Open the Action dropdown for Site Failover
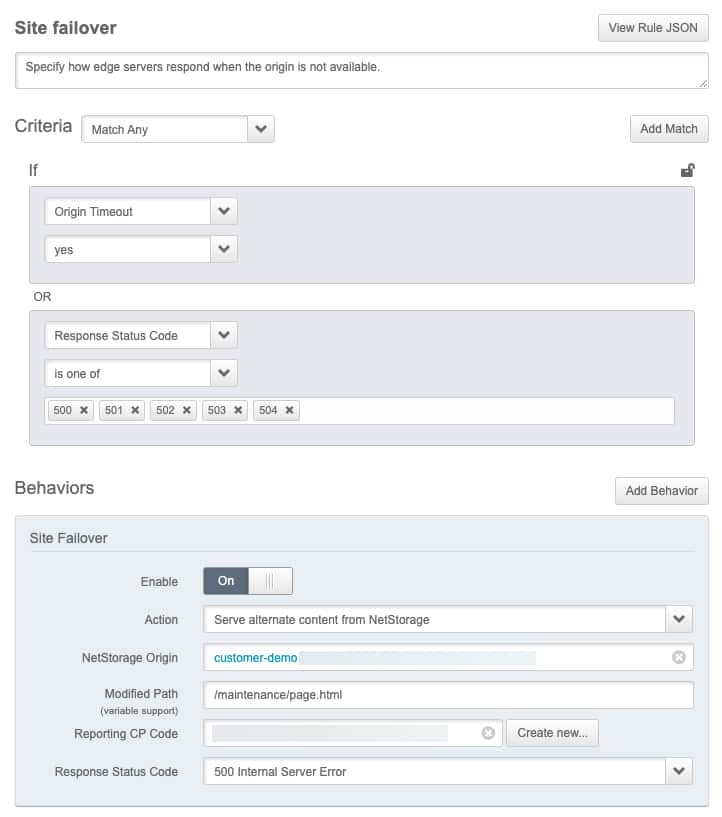Viewport: 722px width, 817px height. click(679, 619)
